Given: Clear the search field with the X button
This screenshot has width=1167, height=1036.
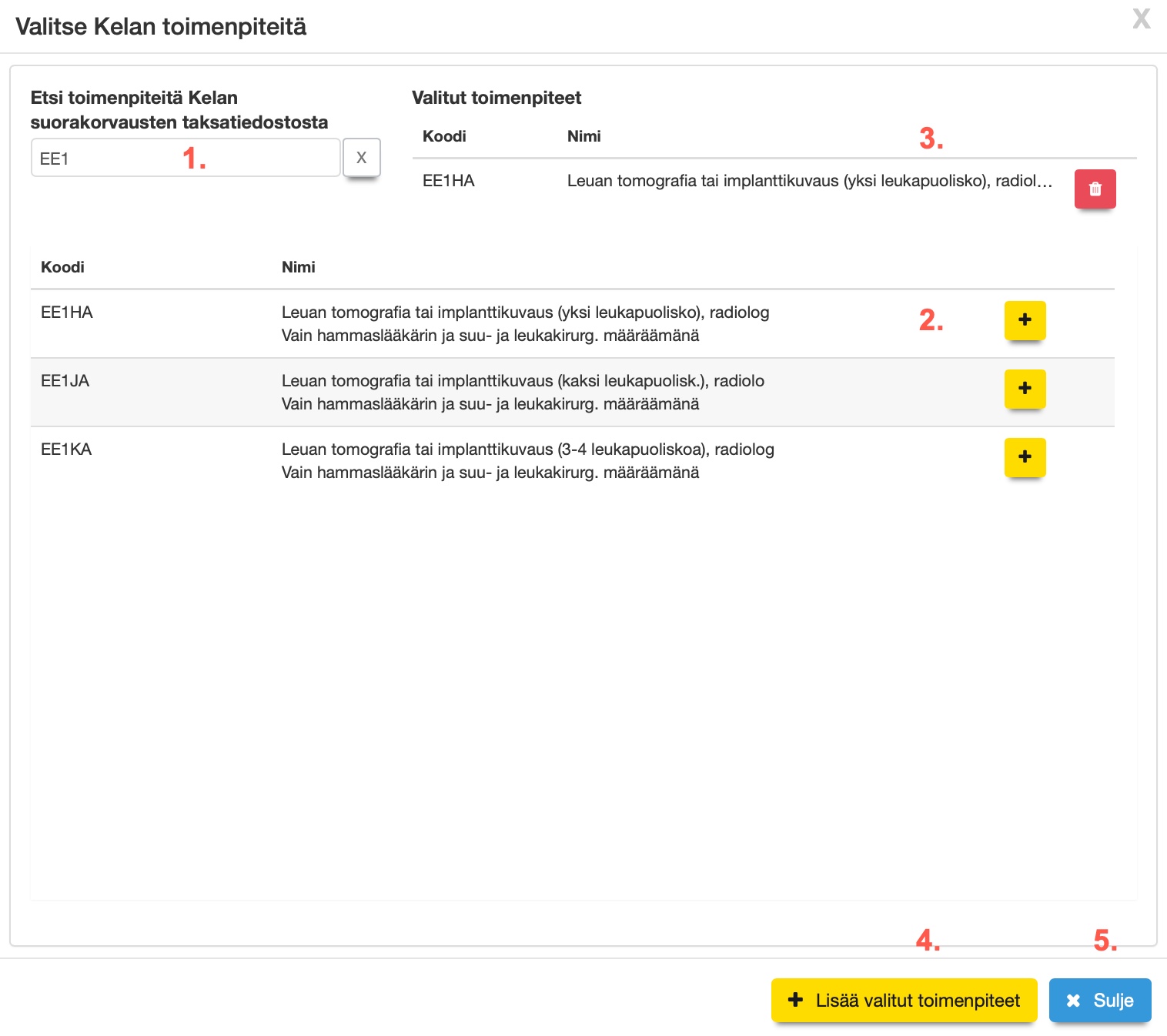Looking at the screenshot, I should tap(361, 158).
